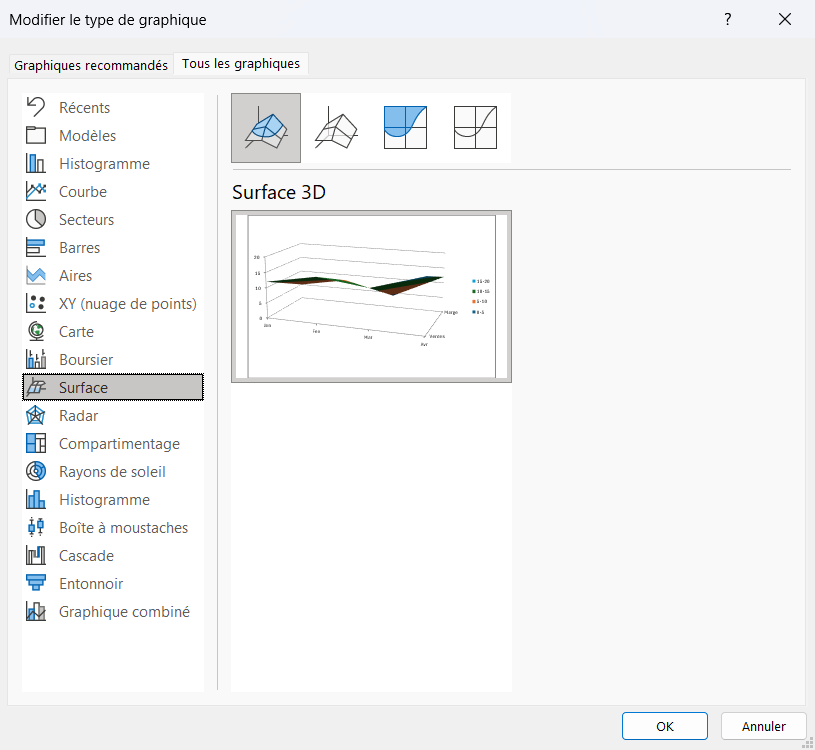
Task: Select Entonnoir in the chart list
Action: (x=91, y=584)
